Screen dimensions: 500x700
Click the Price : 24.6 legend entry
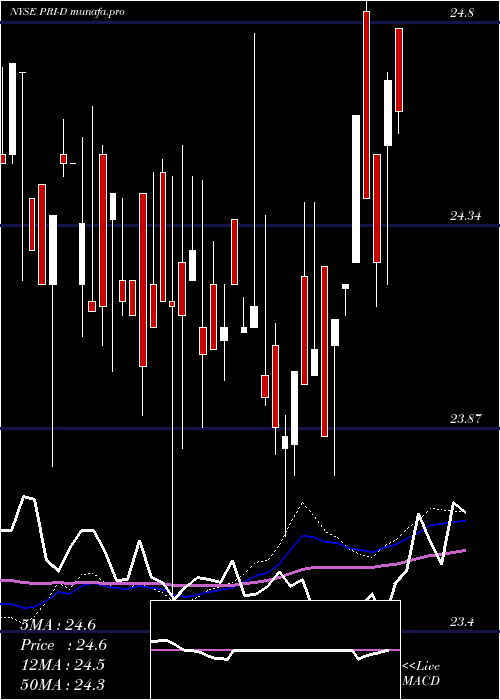coord(63,645)
